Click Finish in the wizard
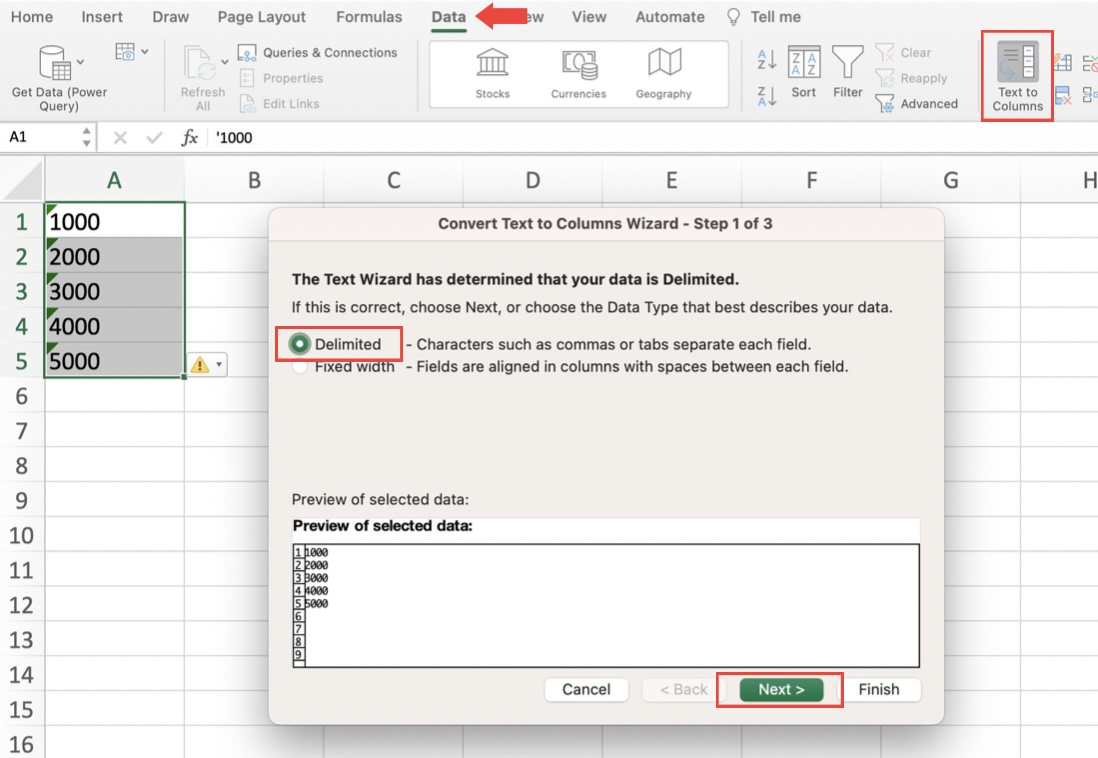This screenshot has width=1098, height=758. [879, 689]
